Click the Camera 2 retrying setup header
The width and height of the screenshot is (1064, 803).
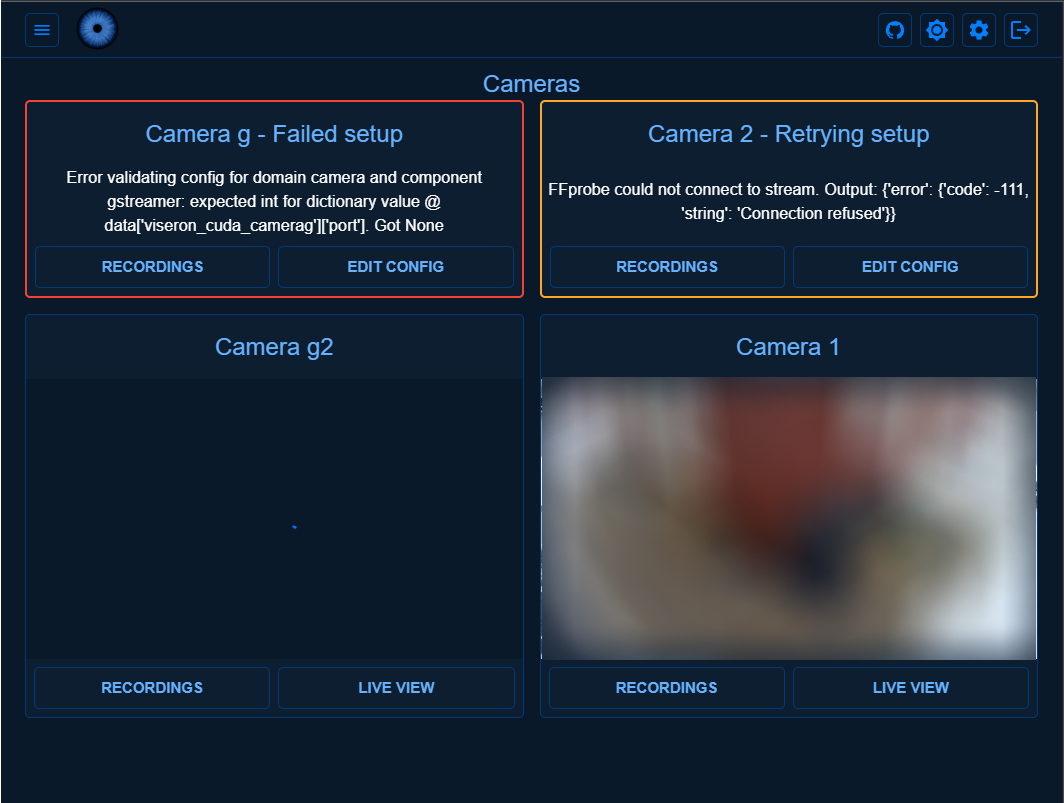[788, 134]
